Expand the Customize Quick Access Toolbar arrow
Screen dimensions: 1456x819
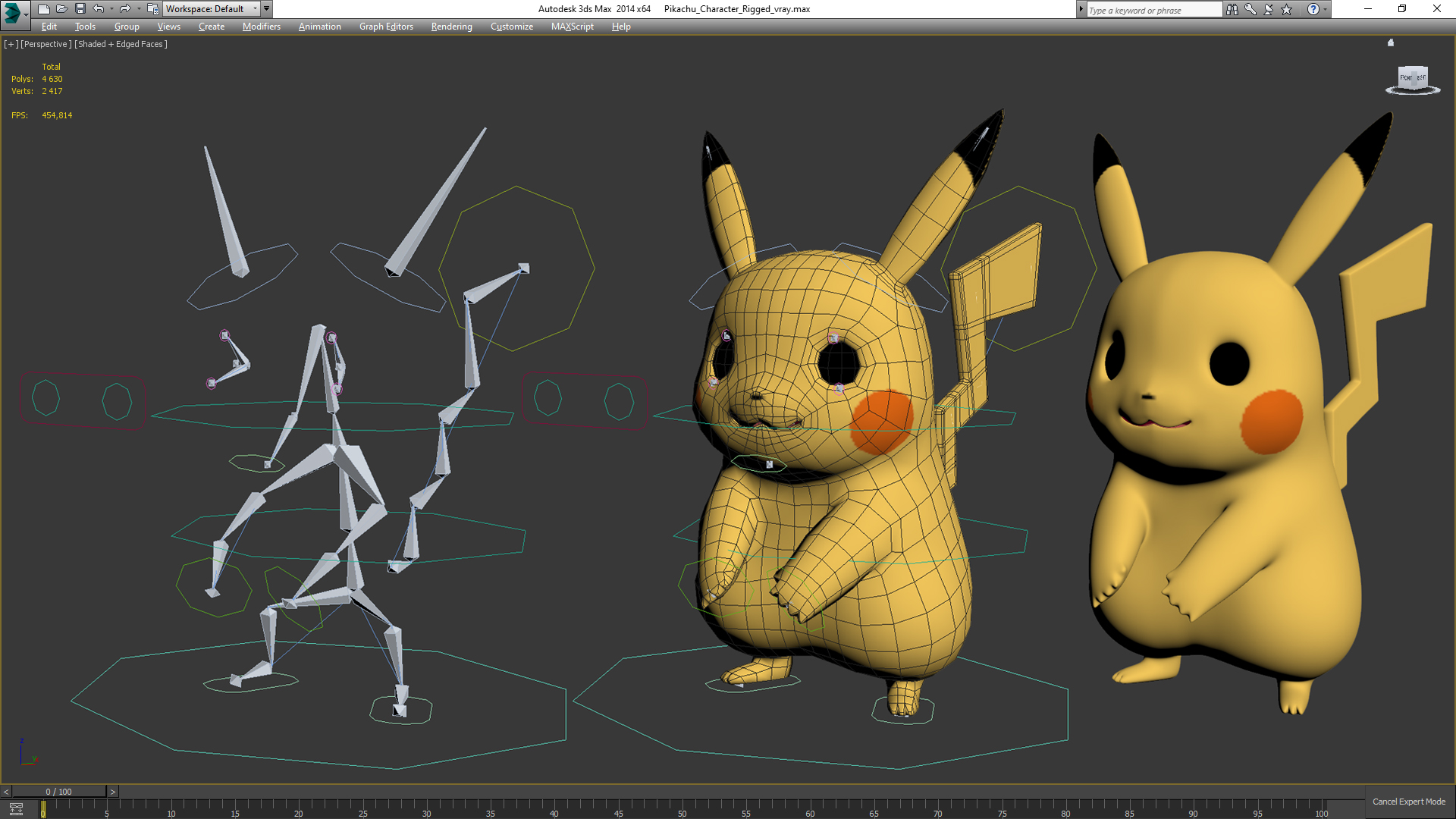click(x=266, y=9)
